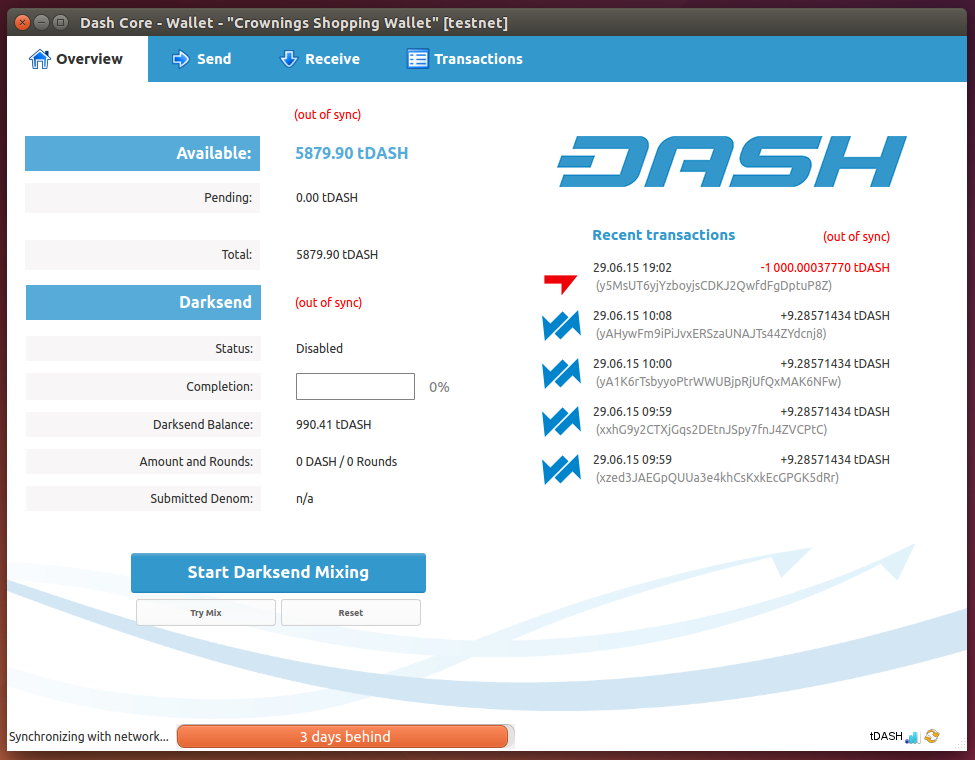Click '0 DASH / 0 Rounds' value
This screenshot has height=760, width=975.
[x=346, y=461]
